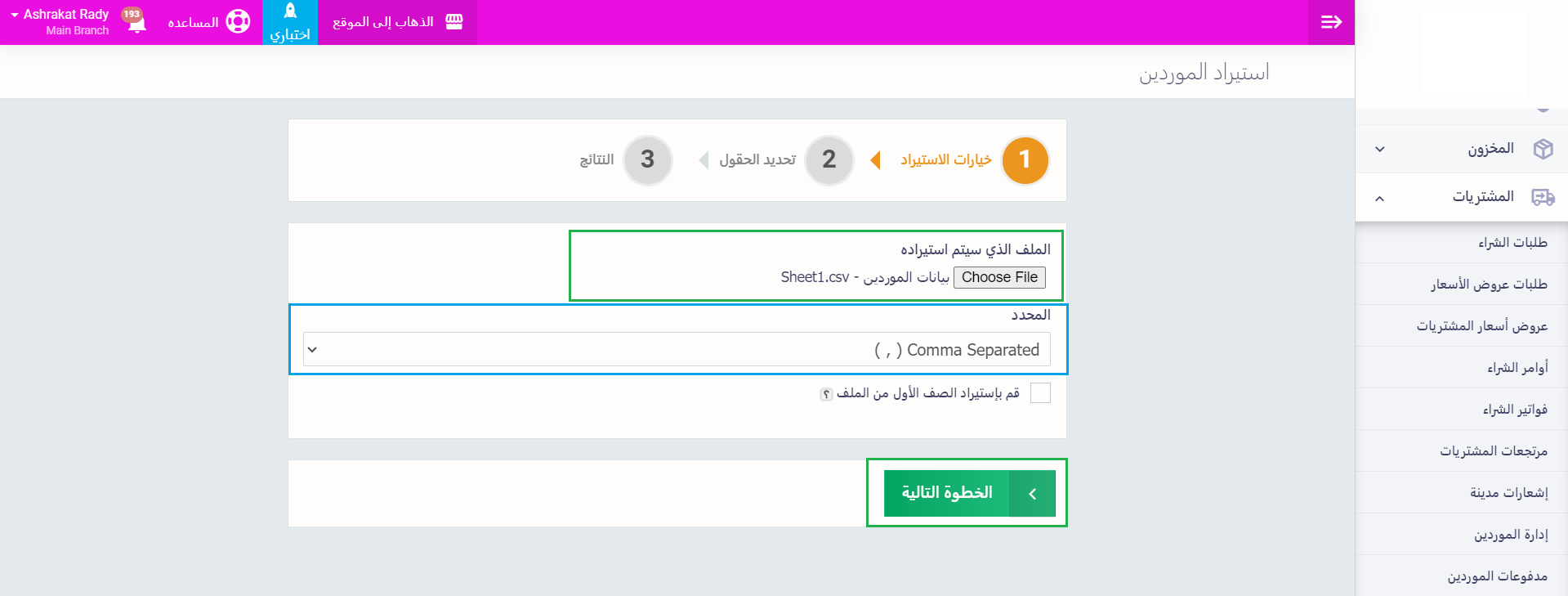
Task: Click the help lifebuoy icon
Action: coord(238,22)
